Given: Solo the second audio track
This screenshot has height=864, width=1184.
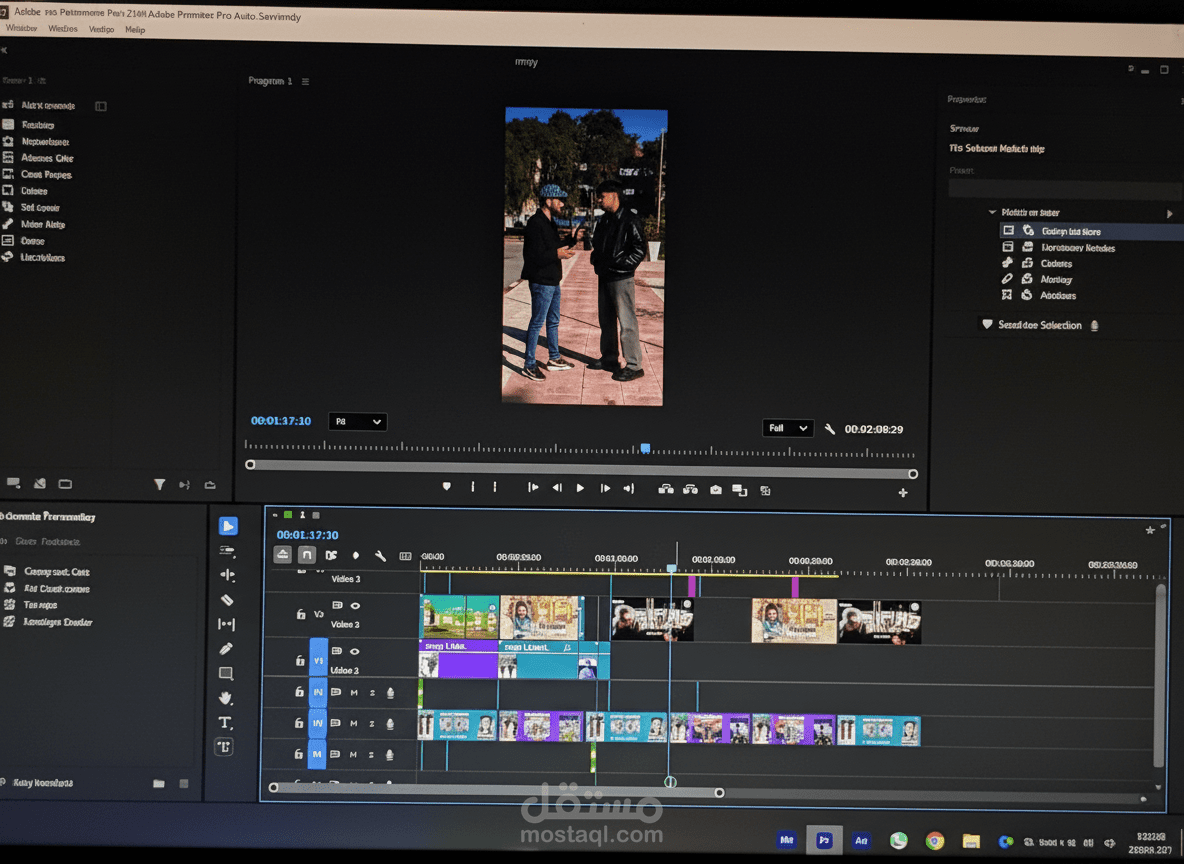Looking at the screenshot, I should click(x=372, y=724).
